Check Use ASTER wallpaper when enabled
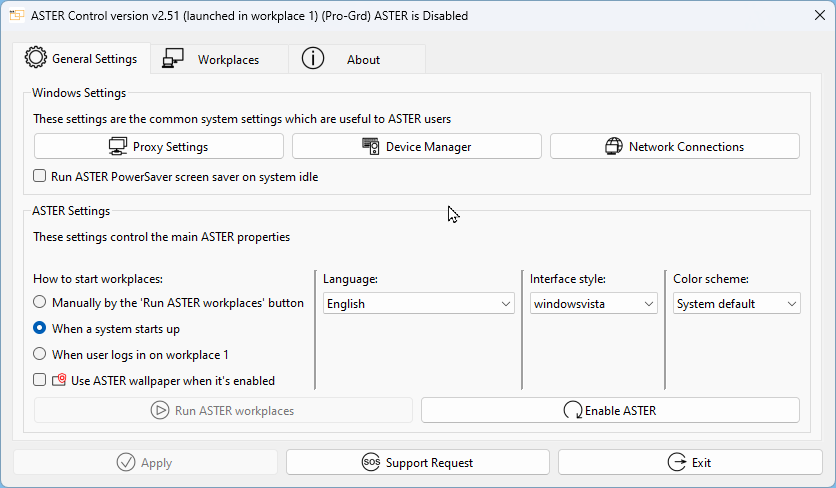The height and width of the screenshot is (488, 836). (40, 380)
